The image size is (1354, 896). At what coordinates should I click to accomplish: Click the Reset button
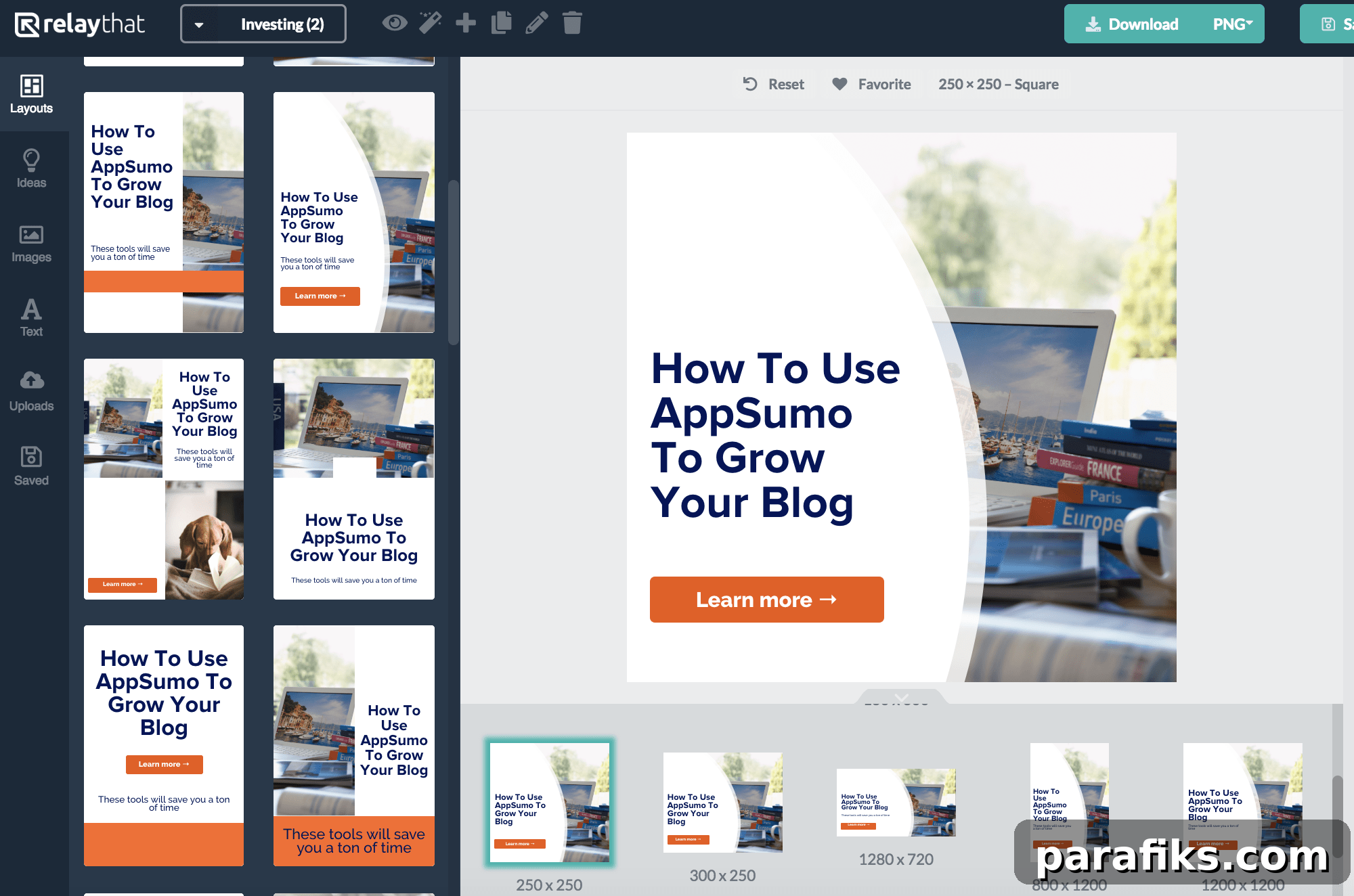coord(774,84)
